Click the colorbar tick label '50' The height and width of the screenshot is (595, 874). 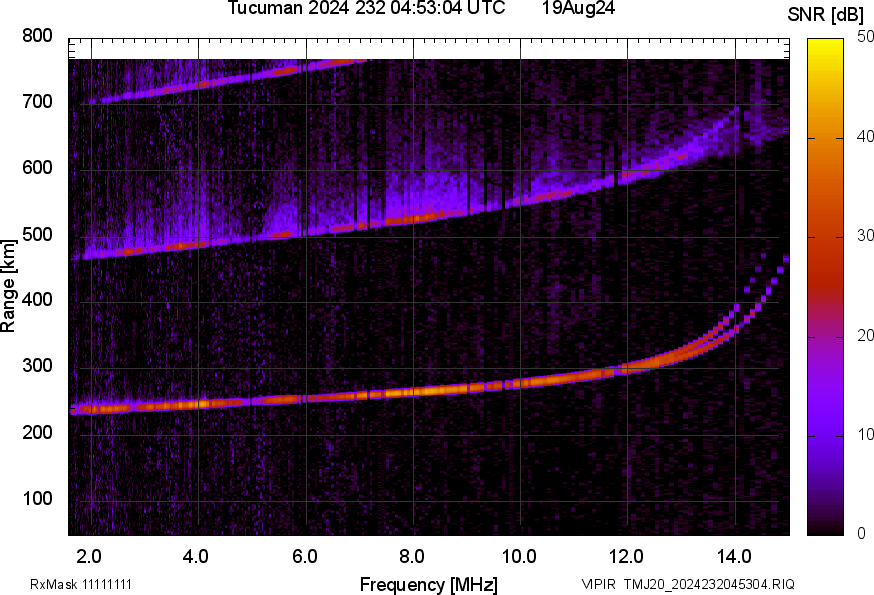865,37
